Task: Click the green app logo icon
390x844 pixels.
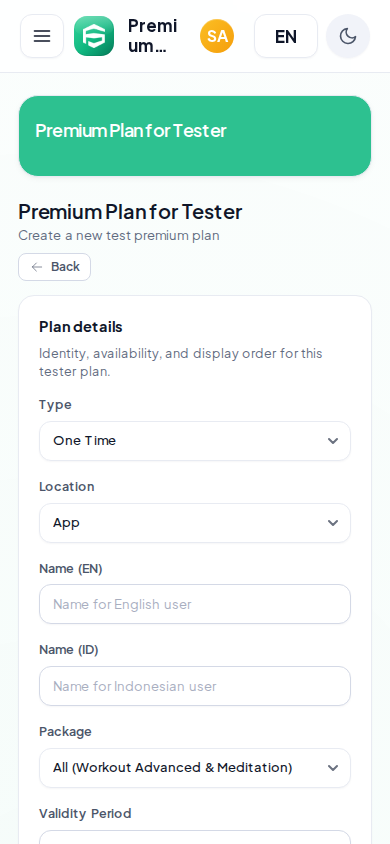Action: point(94,36)
